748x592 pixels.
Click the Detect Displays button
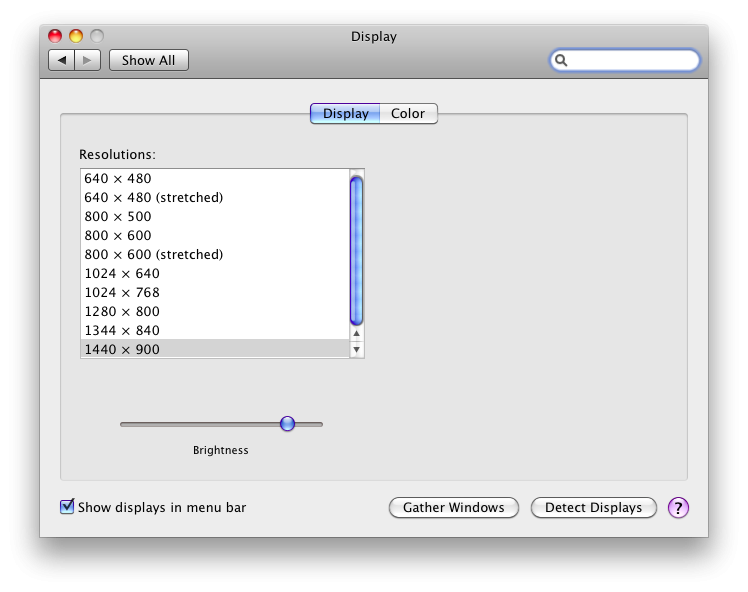coord(593,508)
